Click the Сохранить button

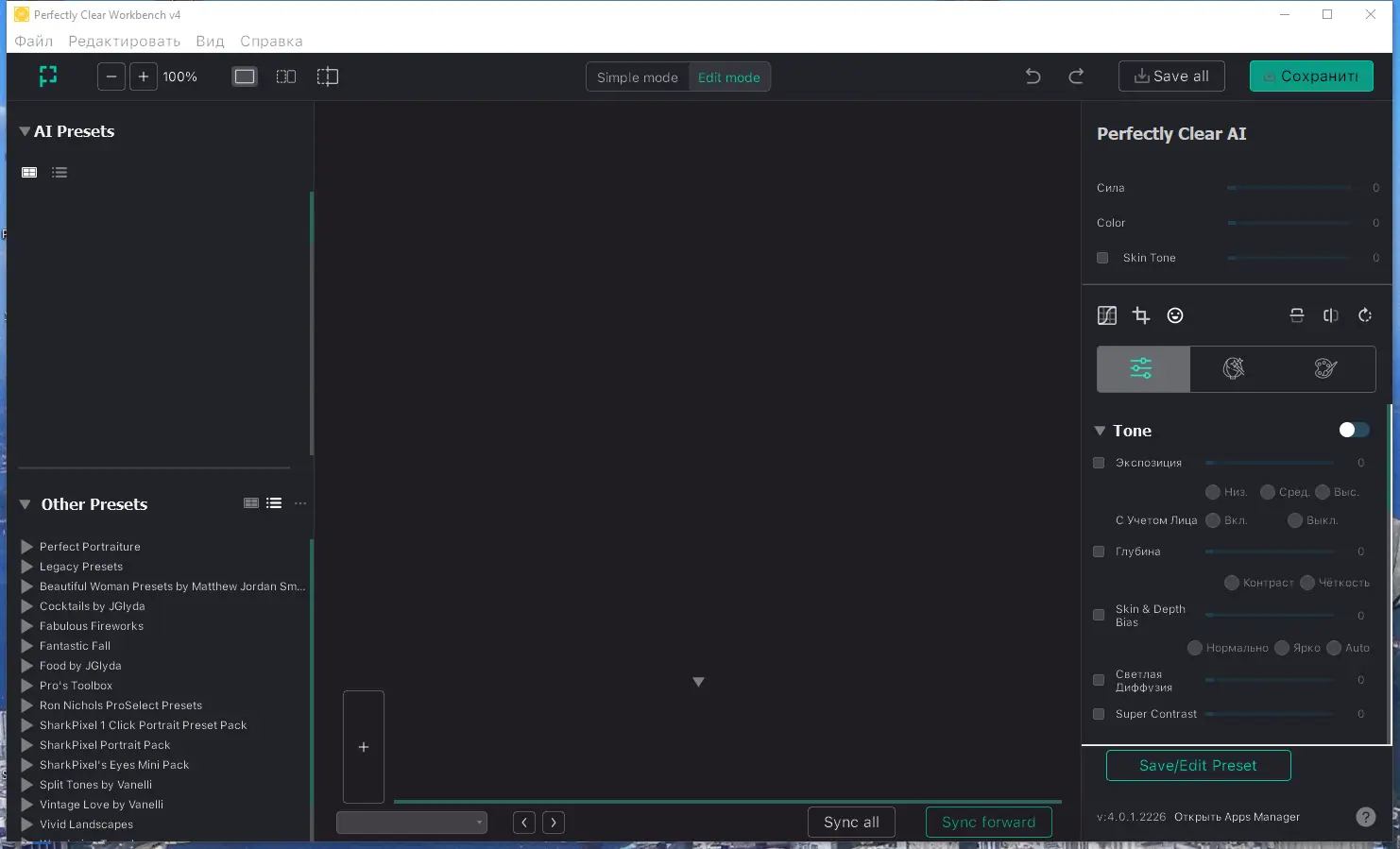1311,76
